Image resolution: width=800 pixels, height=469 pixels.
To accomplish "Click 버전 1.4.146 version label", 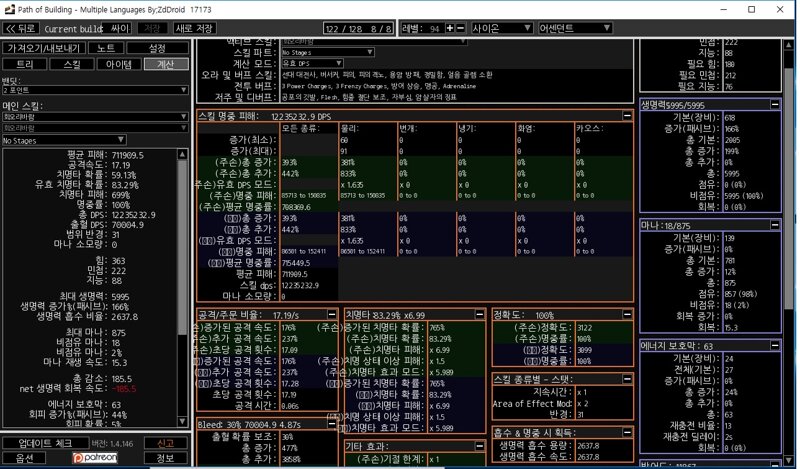I will (112, 443).
